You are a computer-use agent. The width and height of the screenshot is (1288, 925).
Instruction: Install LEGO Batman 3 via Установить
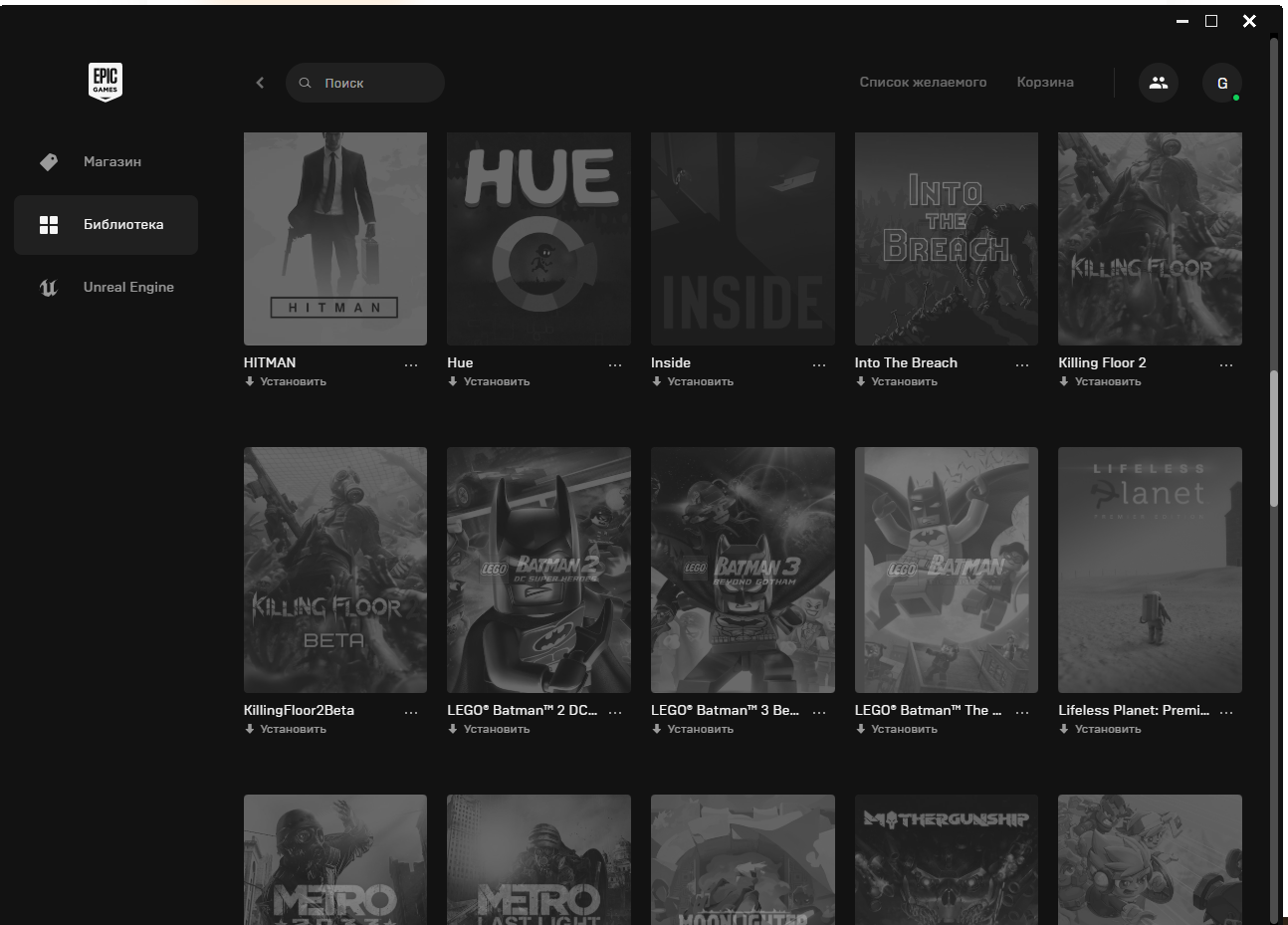coord(693,729)
